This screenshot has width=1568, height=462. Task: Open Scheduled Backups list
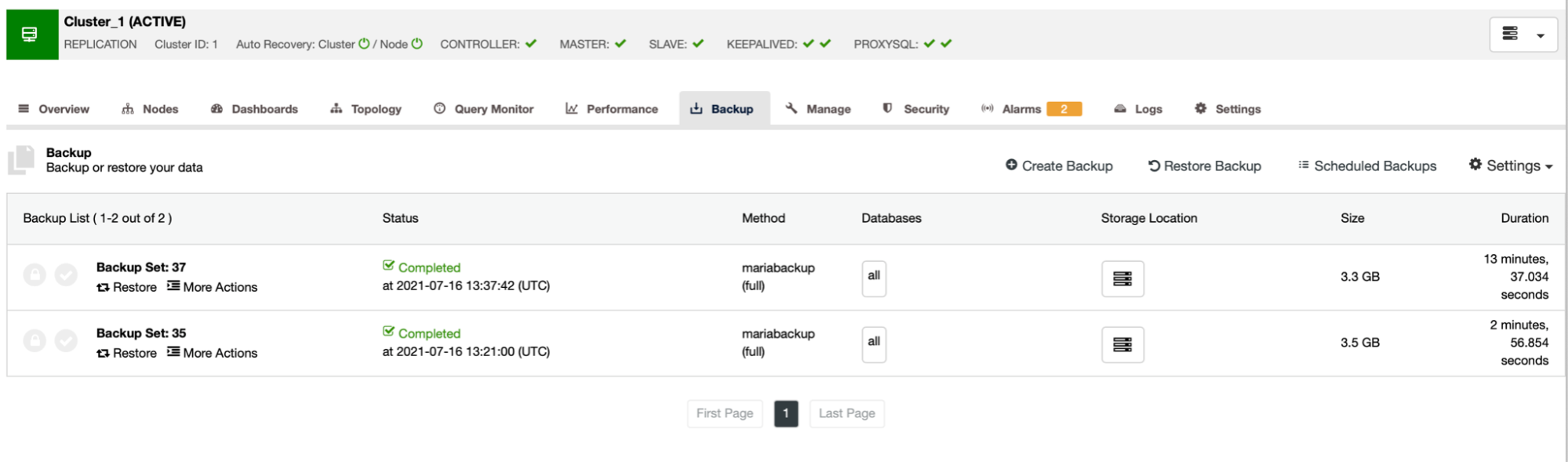tap(1367, 166)
